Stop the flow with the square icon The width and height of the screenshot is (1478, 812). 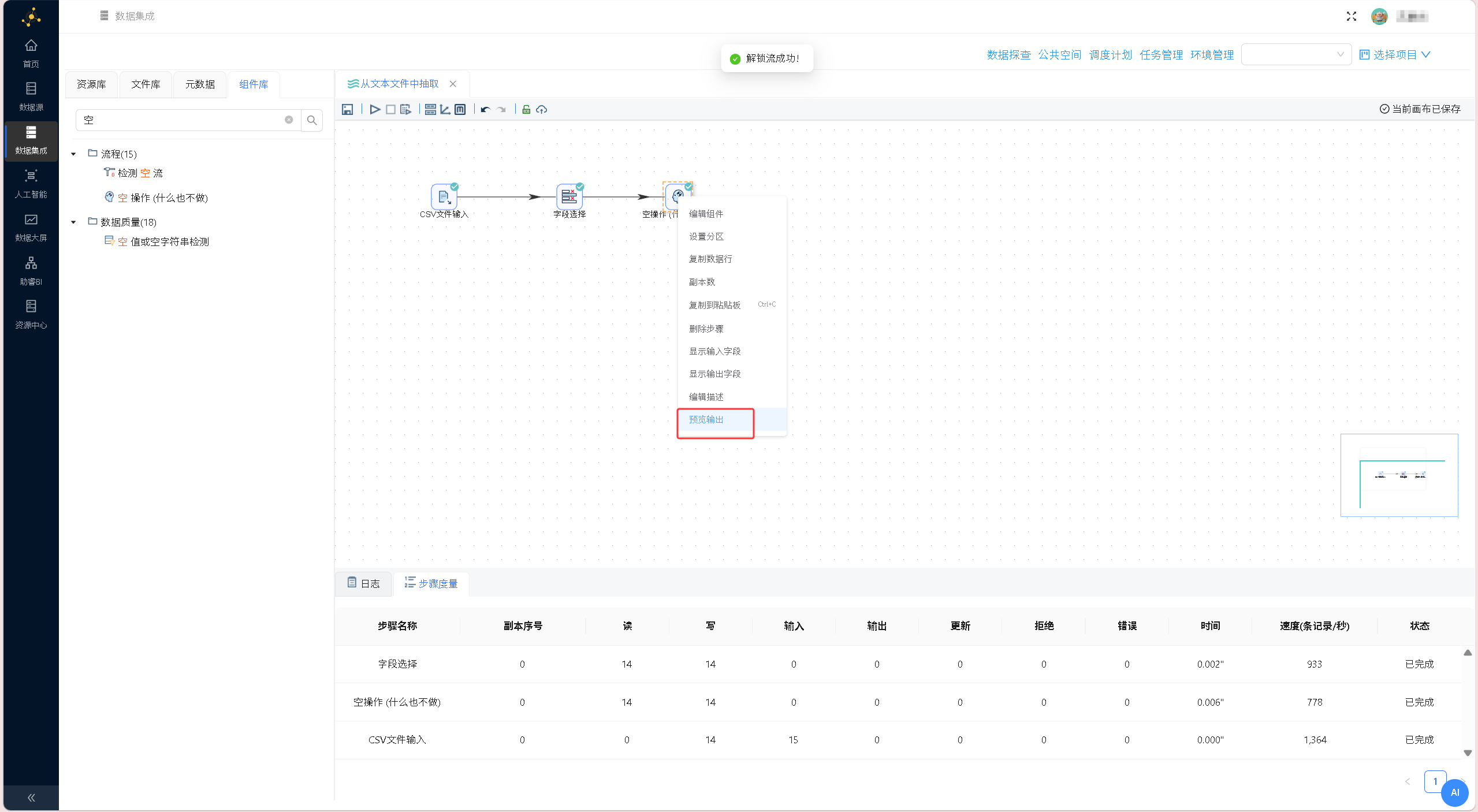[390, 109]
